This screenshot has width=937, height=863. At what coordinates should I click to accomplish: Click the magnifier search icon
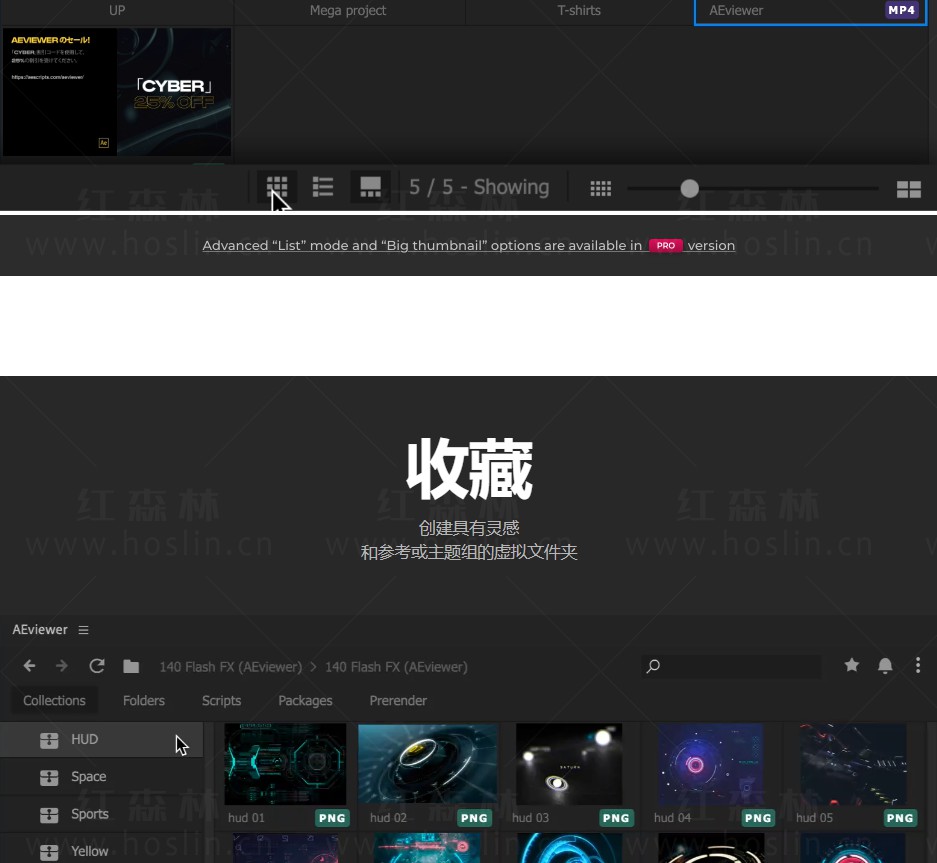653,666
